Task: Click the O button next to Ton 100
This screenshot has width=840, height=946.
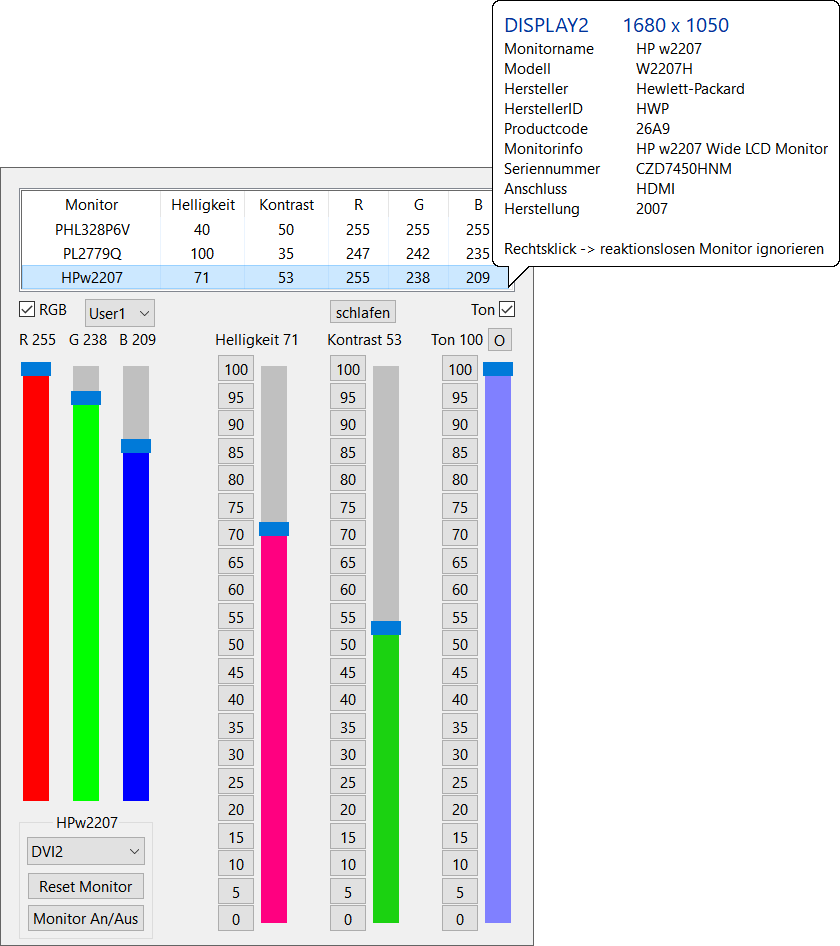Action: (500, 340)
